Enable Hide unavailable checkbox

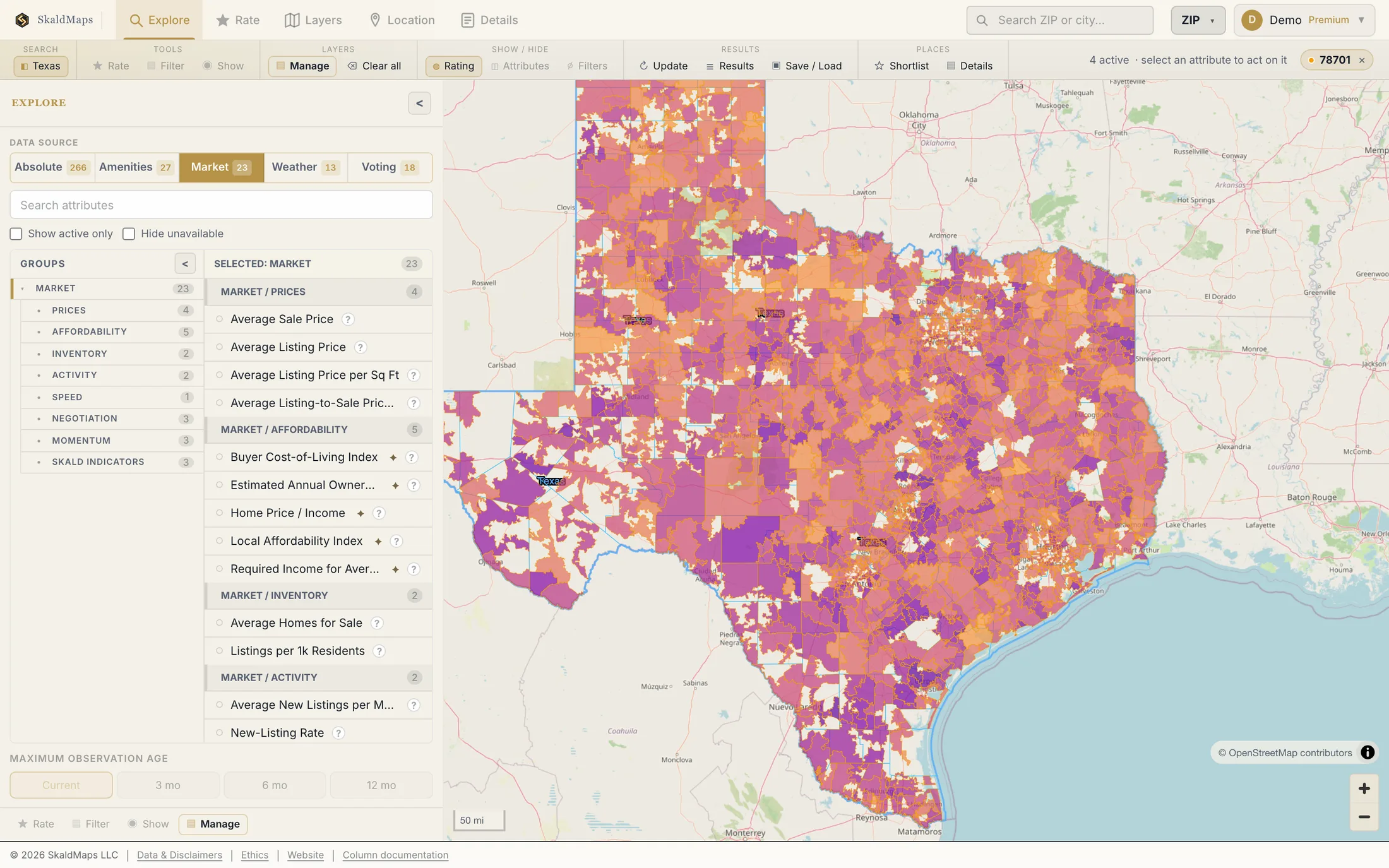(129, 234)
